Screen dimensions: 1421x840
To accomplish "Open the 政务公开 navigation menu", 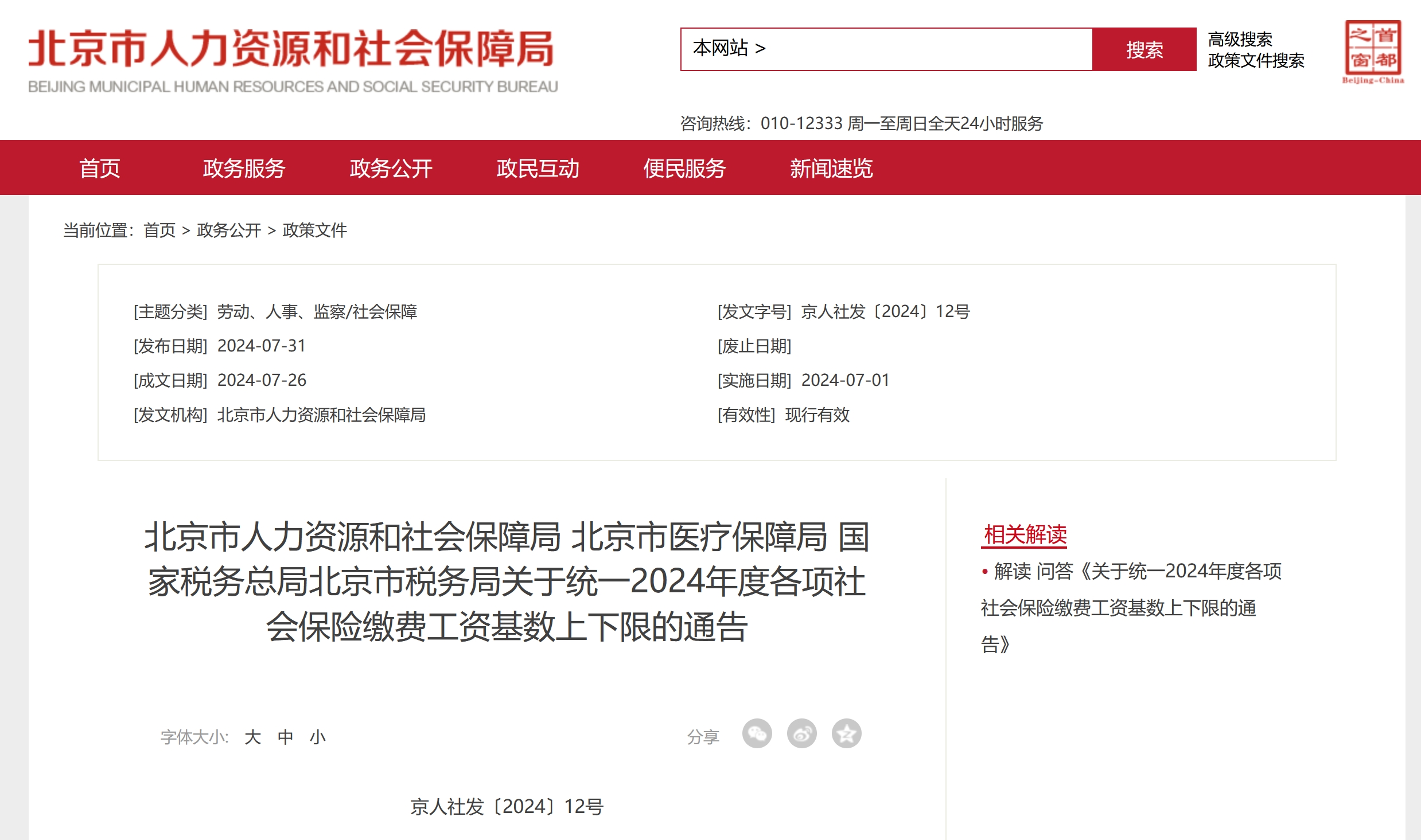I will point(391,168).
